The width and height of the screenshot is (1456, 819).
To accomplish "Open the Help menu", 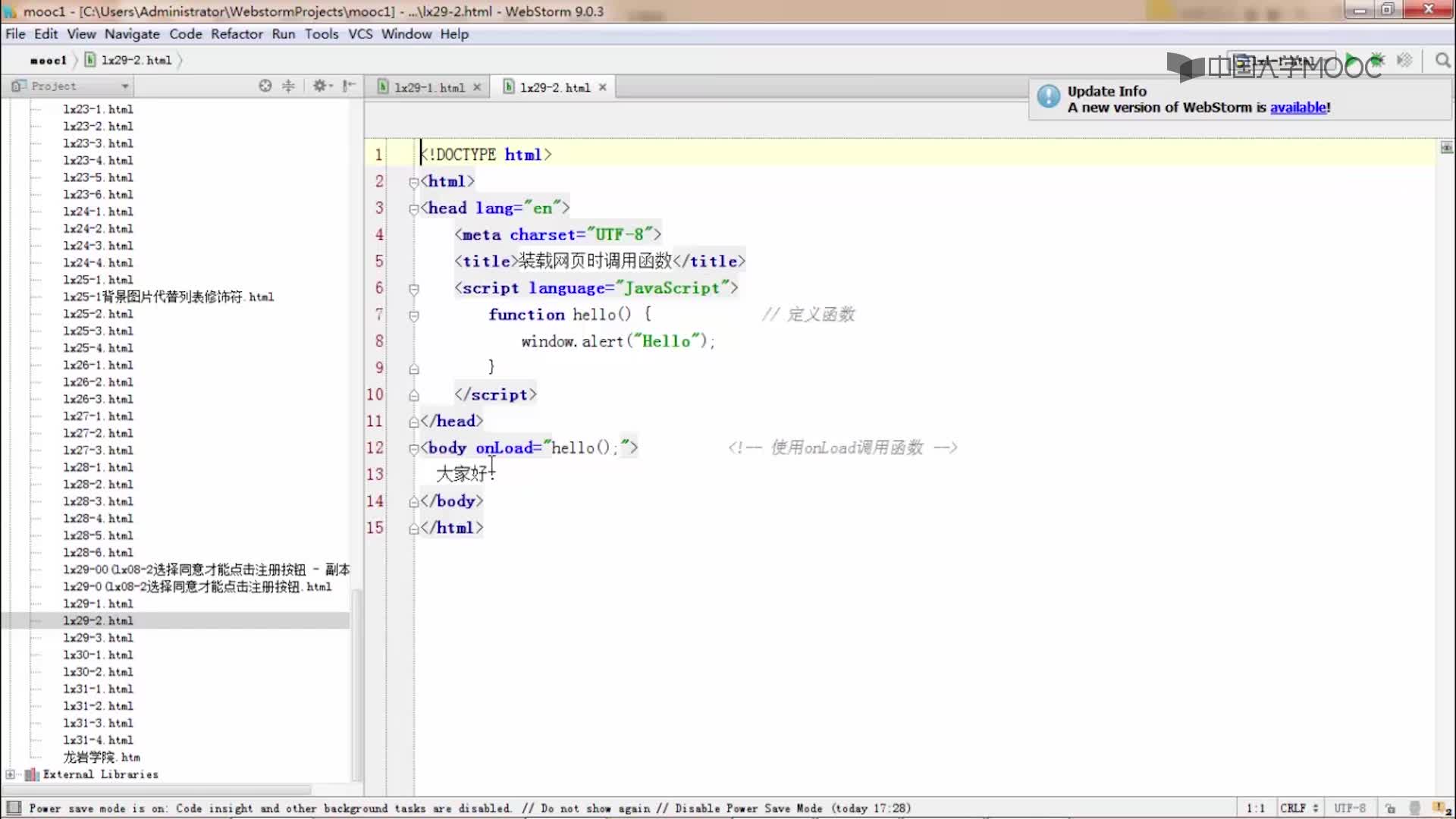I will [454, 34].
